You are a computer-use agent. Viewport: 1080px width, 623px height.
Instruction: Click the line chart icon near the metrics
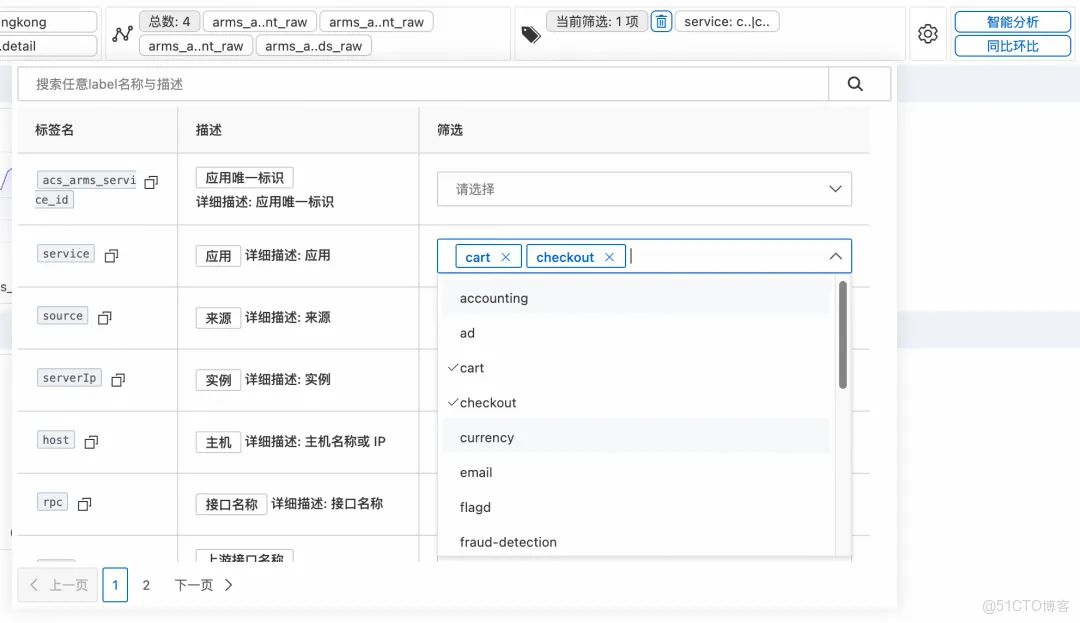(x=122, y=33)
